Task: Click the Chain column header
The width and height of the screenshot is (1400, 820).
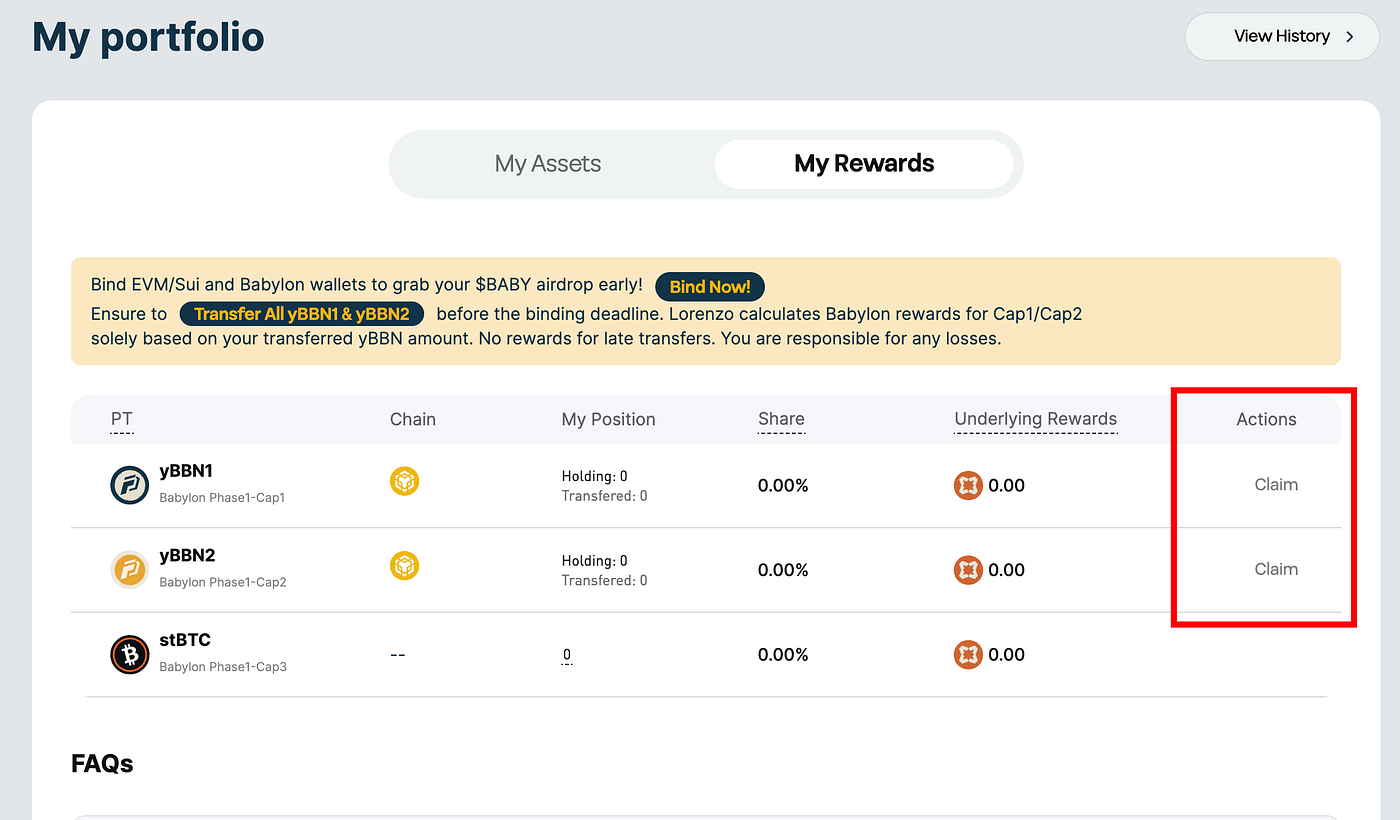Action: click(413, 419)
